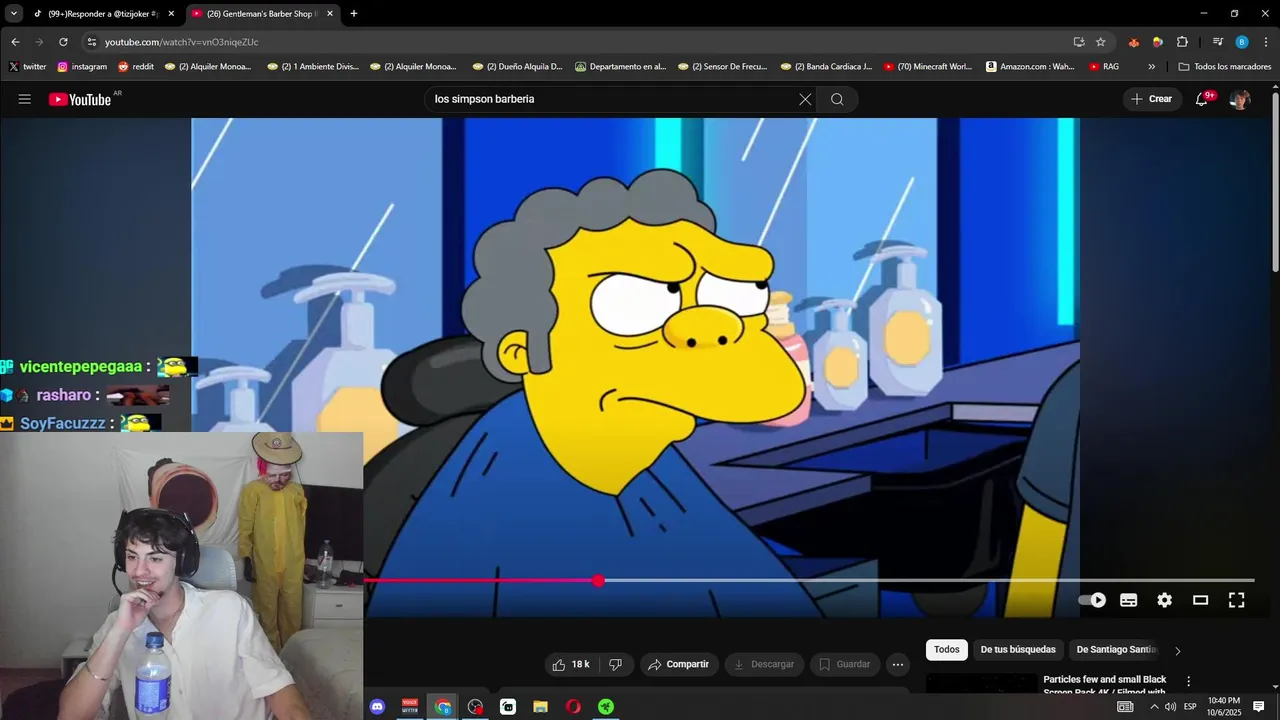Open Windows notification center

point(1259,707)
